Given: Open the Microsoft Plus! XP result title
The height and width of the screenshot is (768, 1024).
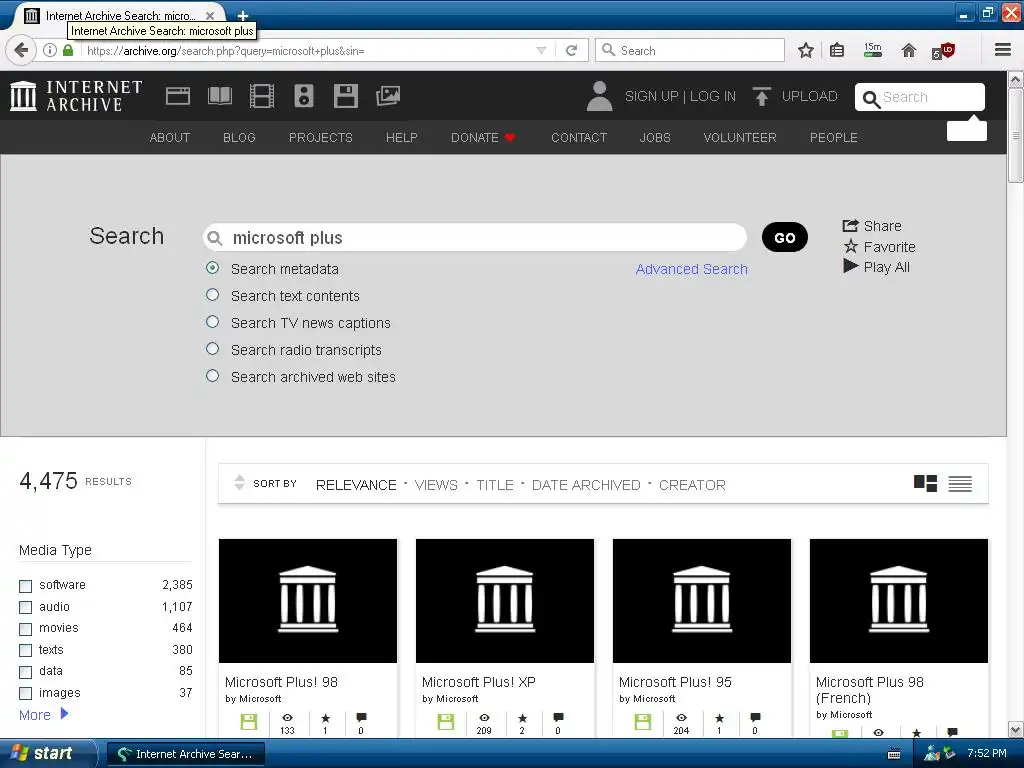Looking at the screenshot, I should (x=479, y=682).
